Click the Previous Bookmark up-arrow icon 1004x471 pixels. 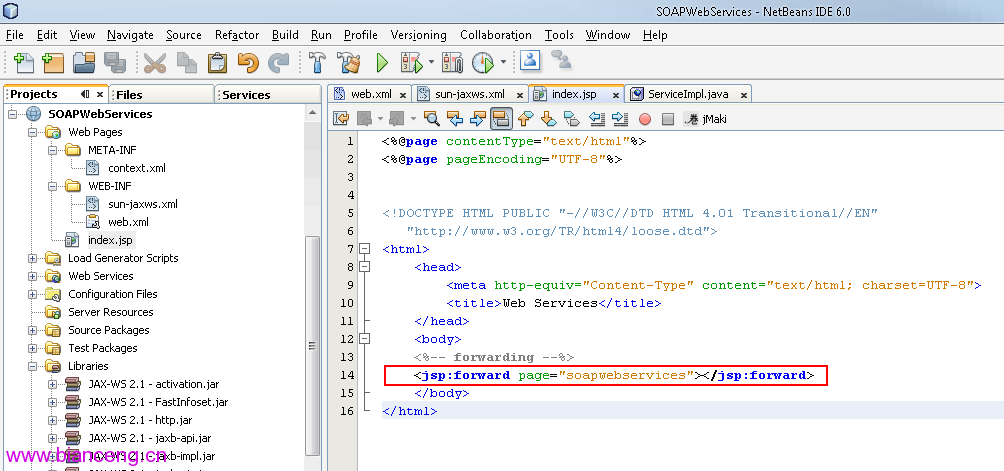click(525, 118)
